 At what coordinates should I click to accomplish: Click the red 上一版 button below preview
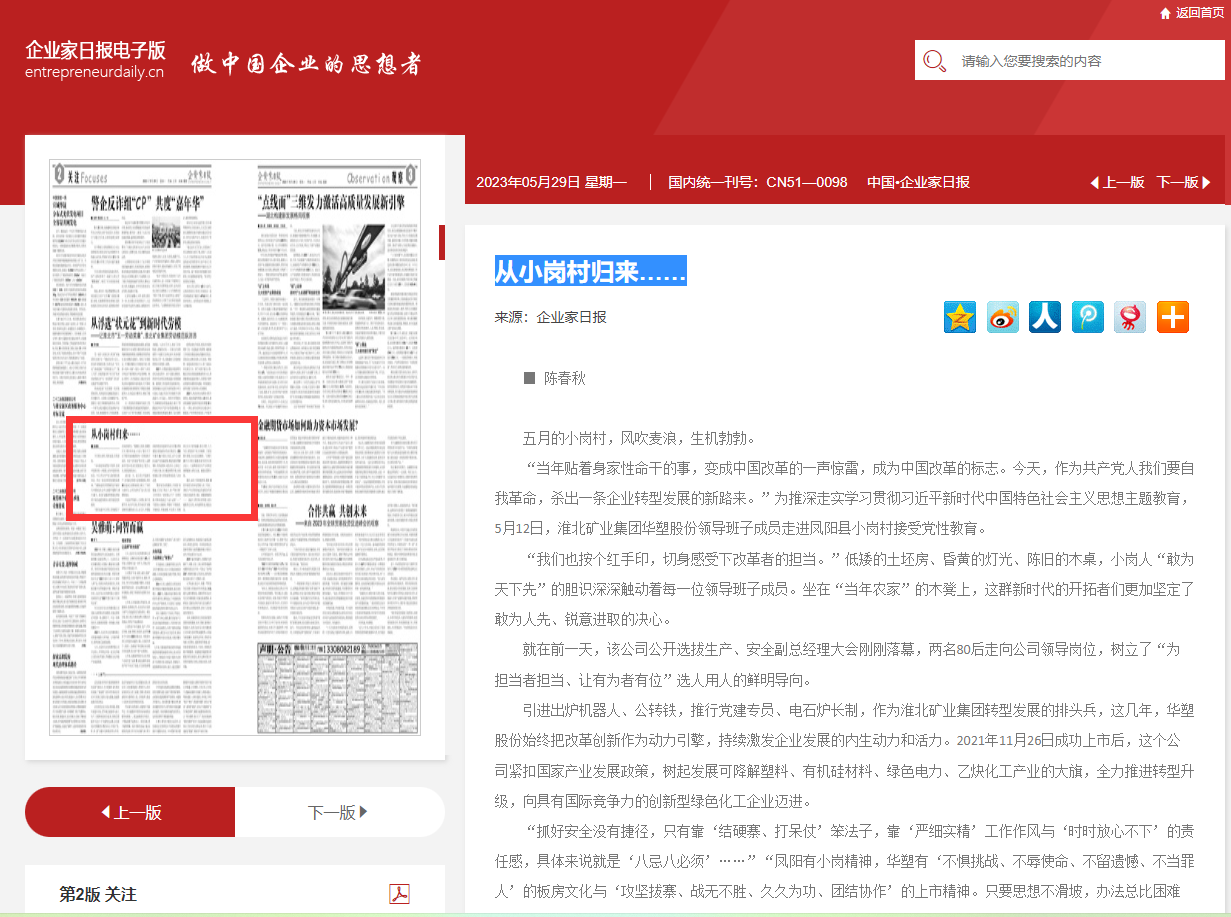coord(130,812)
